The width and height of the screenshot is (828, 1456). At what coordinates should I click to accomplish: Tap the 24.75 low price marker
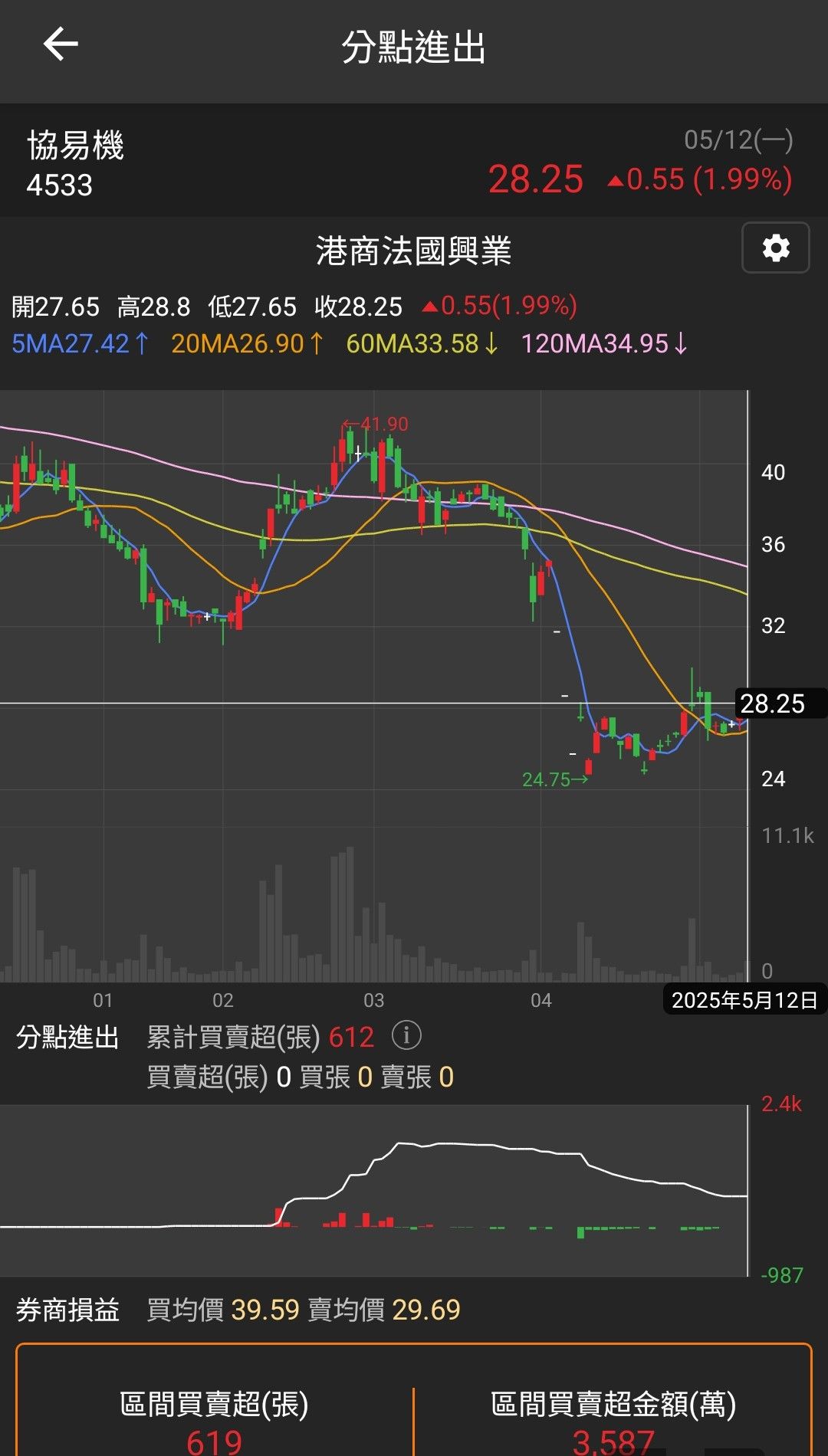click(x=555, y=779)
